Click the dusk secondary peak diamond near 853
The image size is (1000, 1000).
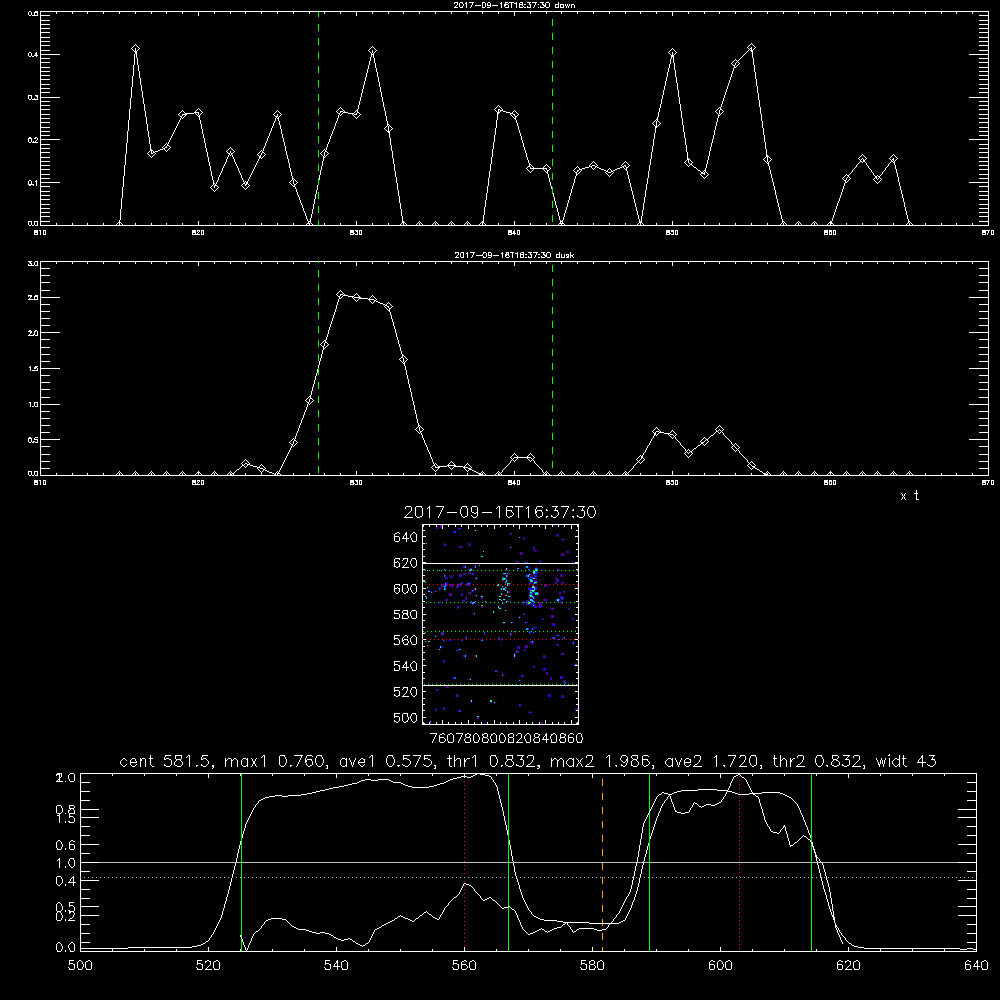[x=719, y=430]
